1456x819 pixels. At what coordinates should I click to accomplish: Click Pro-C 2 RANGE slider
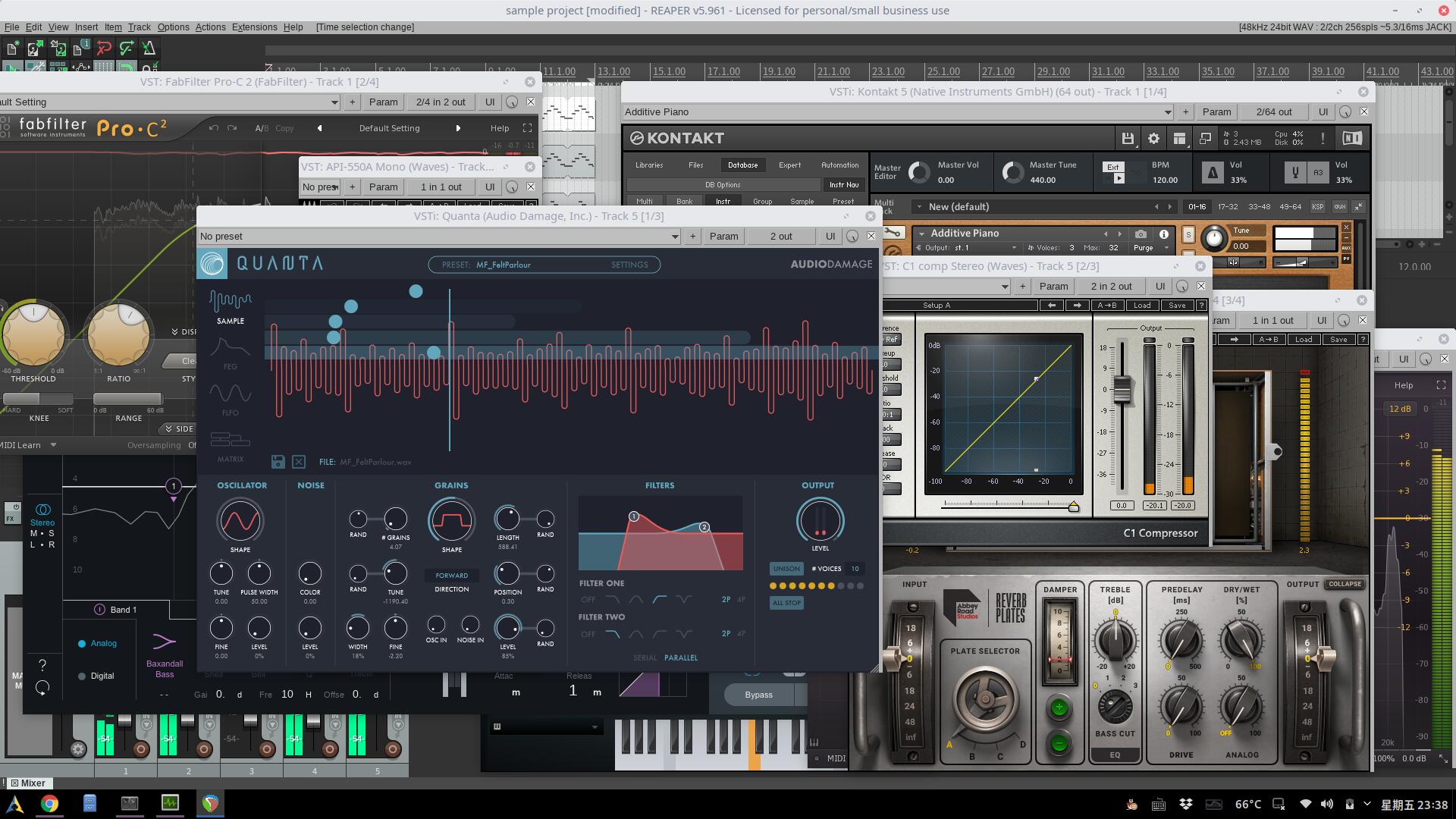pos(127,399)
